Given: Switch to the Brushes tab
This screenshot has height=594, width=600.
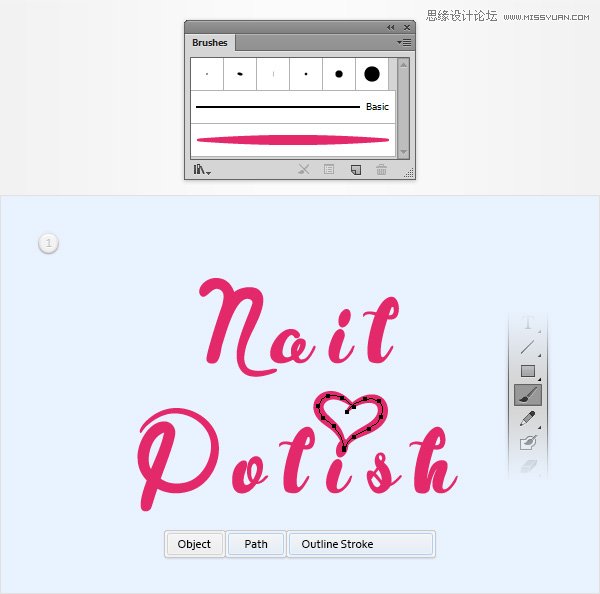Looking at the screenshot, I should coord(210,42).
